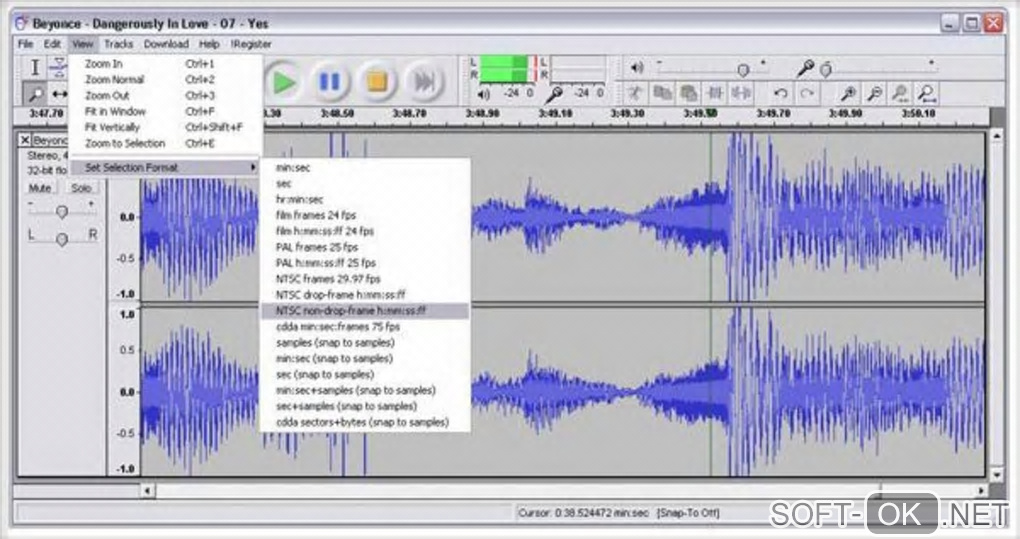Adjust the track pan L/R slider

[x=62, y=238]
